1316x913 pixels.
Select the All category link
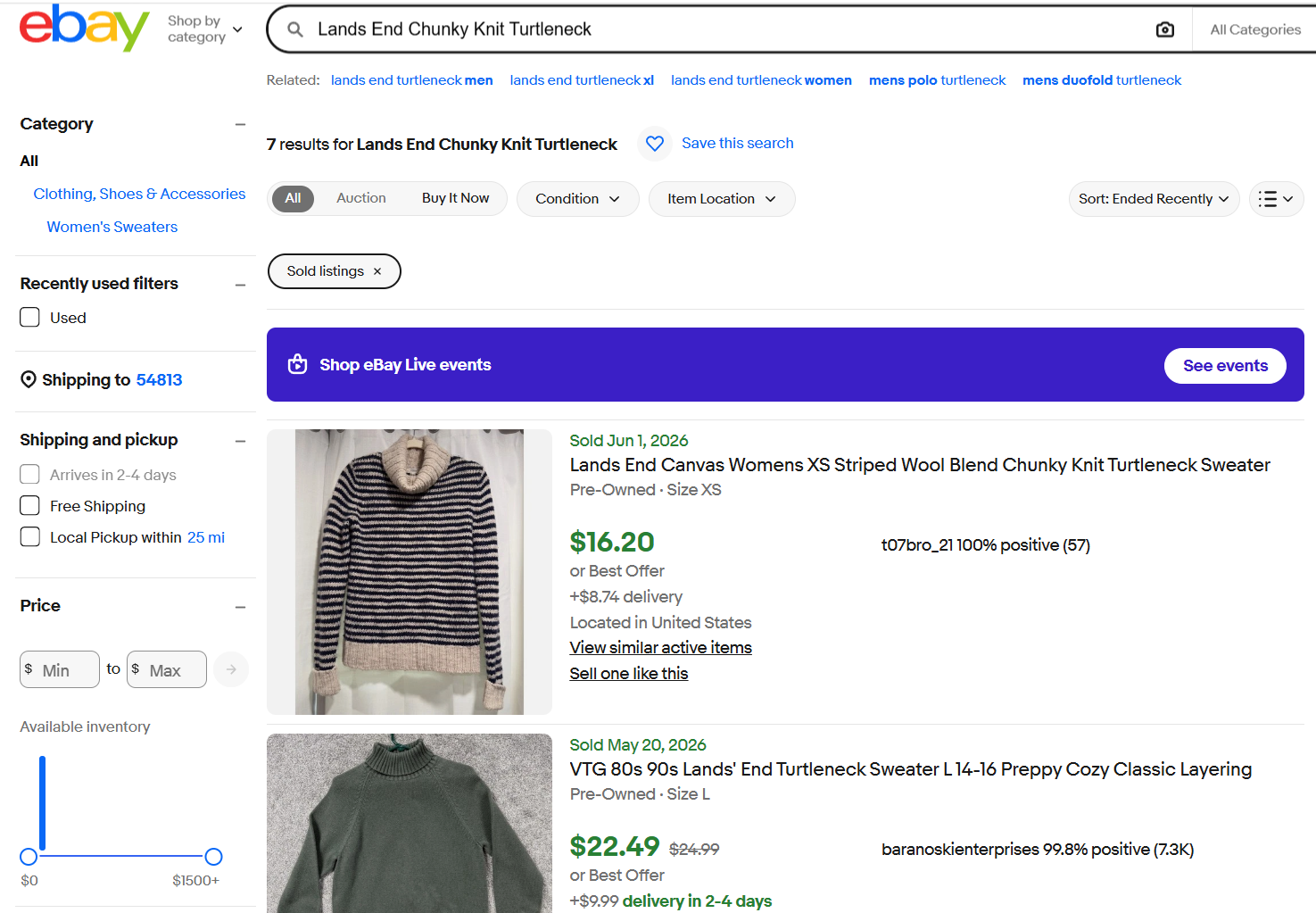(29, 161)
